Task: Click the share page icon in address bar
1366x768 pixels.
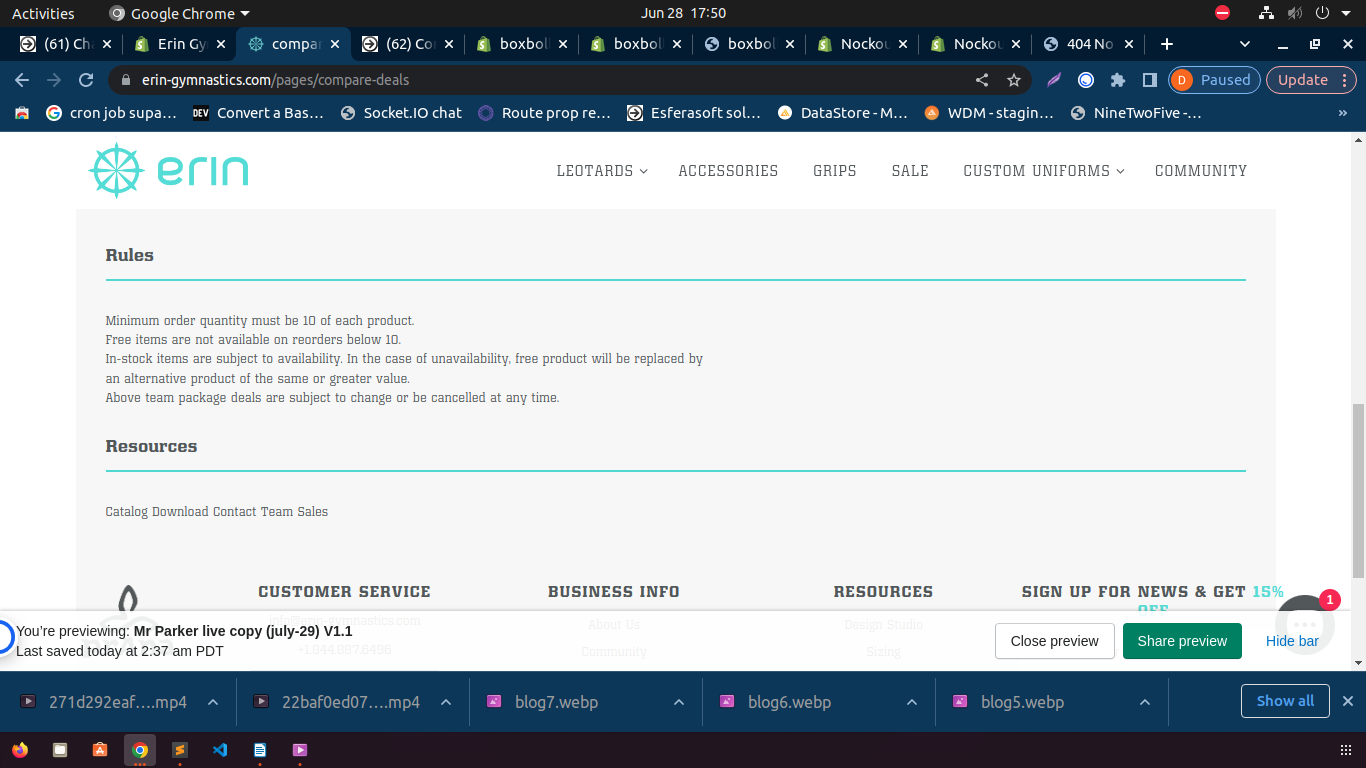Action: (x=982, y=80)
